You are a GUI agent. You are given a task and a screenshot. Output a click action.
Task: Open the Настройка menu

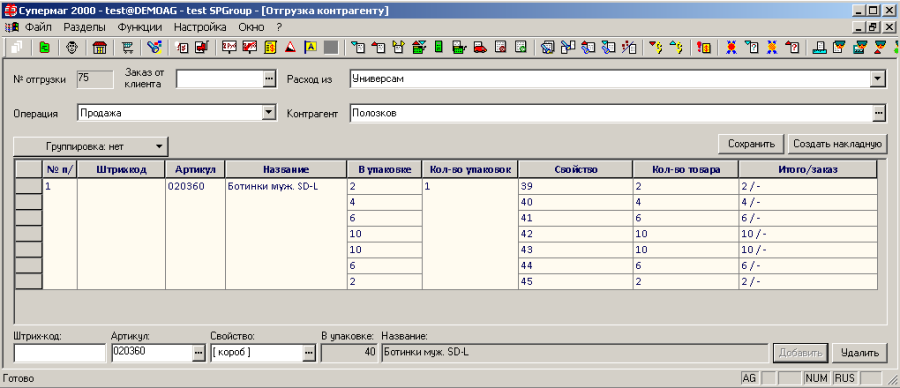200,27
